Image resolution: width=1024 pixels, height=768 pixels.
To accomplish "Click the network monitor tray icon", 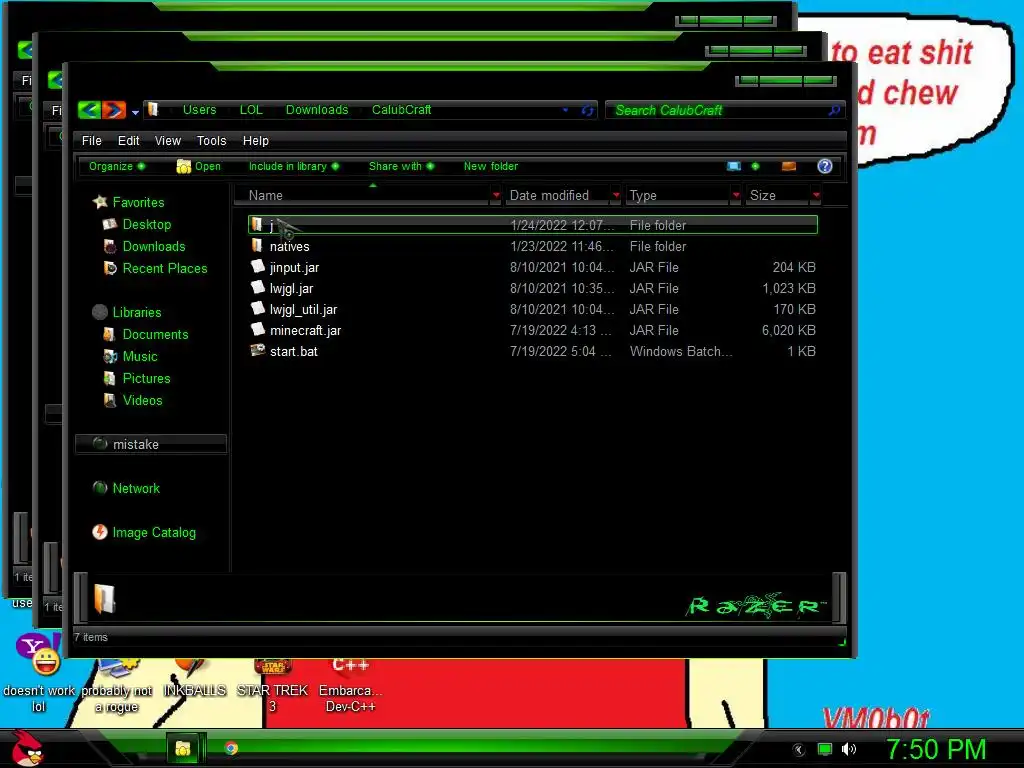I will pyautogui.click(x=825, y=750).
